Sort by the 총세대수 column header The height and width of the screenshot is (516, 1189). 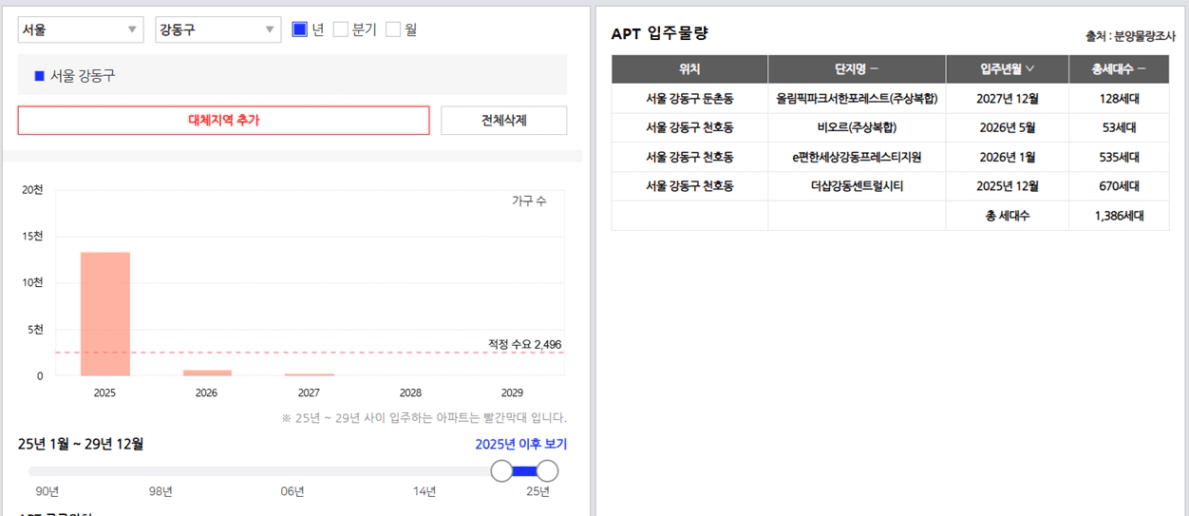click(1119, 69)
